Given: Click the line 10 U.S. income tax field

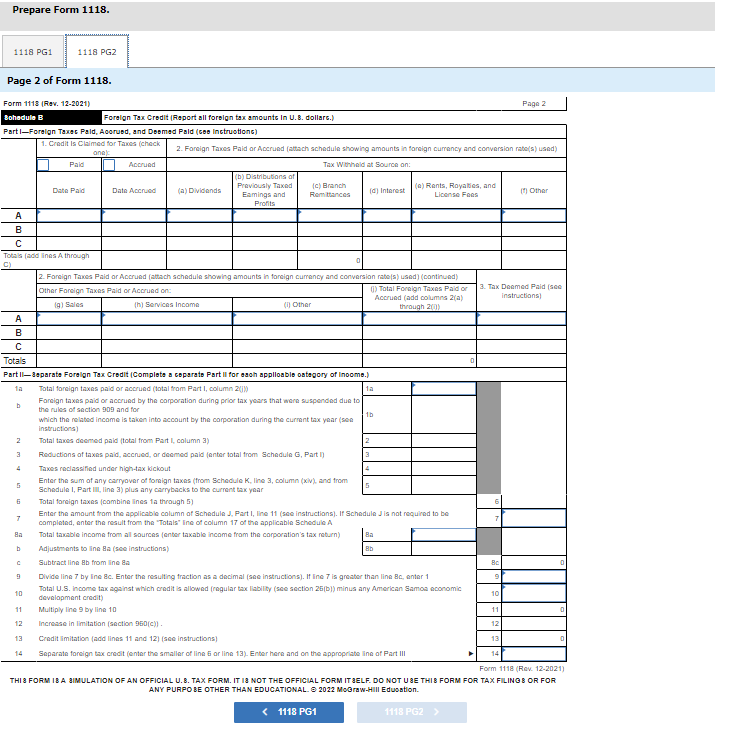Looking at the screenshot, I should pyautogui.click(x=534, y=593).
